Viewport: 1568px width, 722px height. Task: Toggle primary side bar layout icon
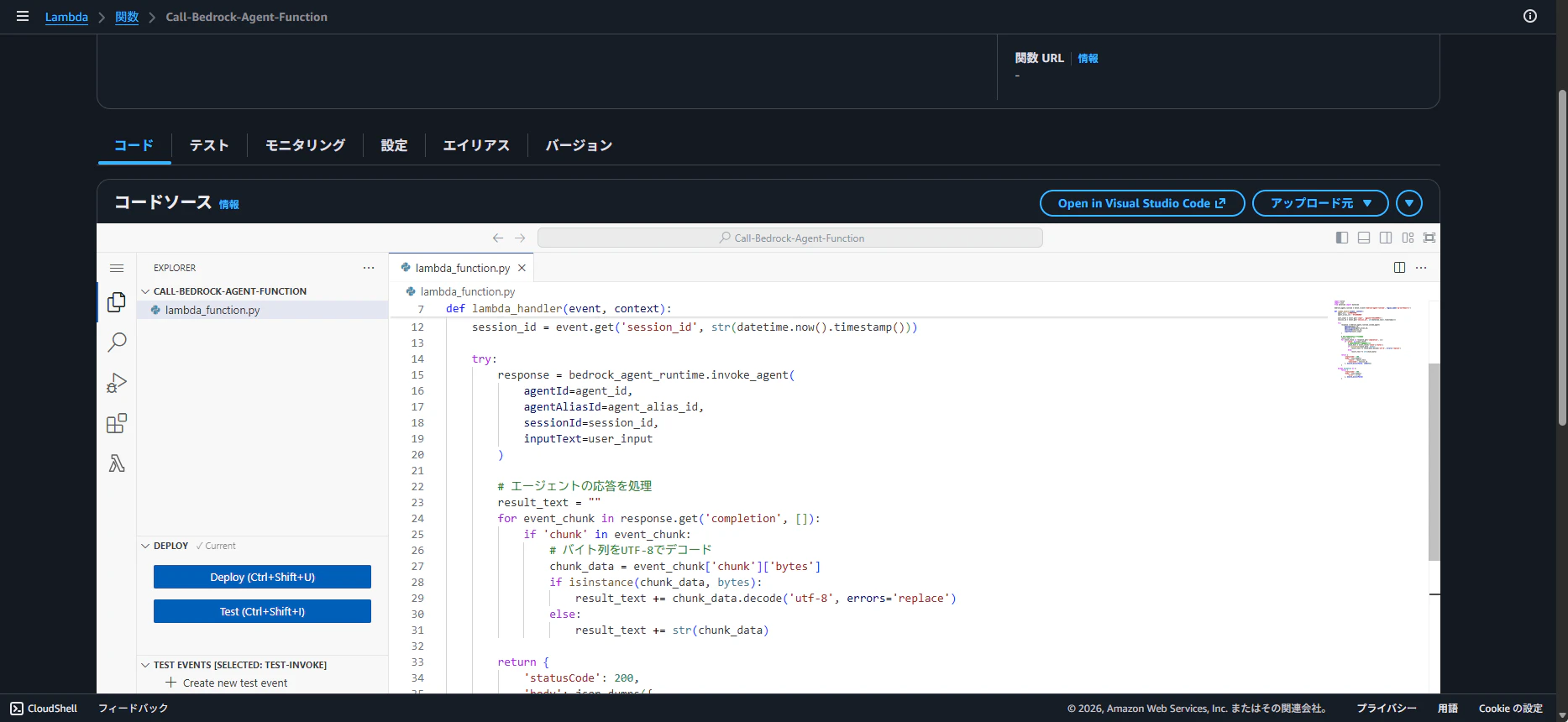[1342, 238]
